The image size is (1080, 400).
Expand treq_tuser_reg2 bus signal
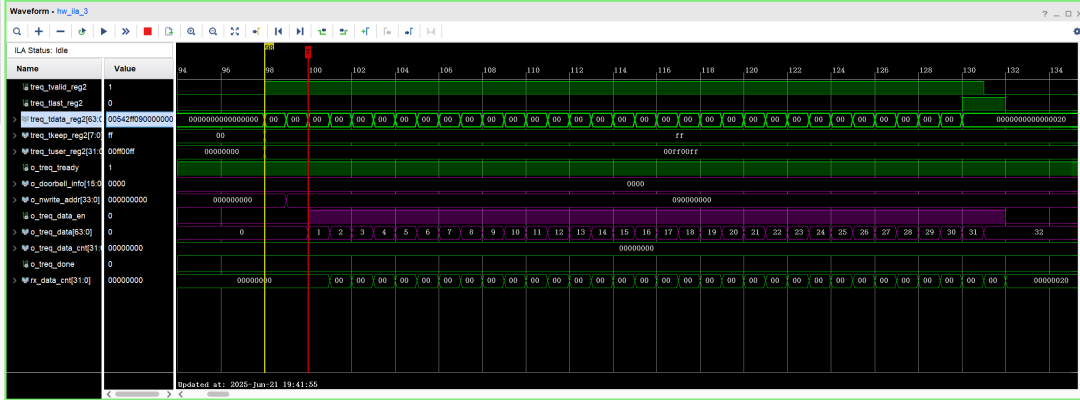(x=15, y=151)
